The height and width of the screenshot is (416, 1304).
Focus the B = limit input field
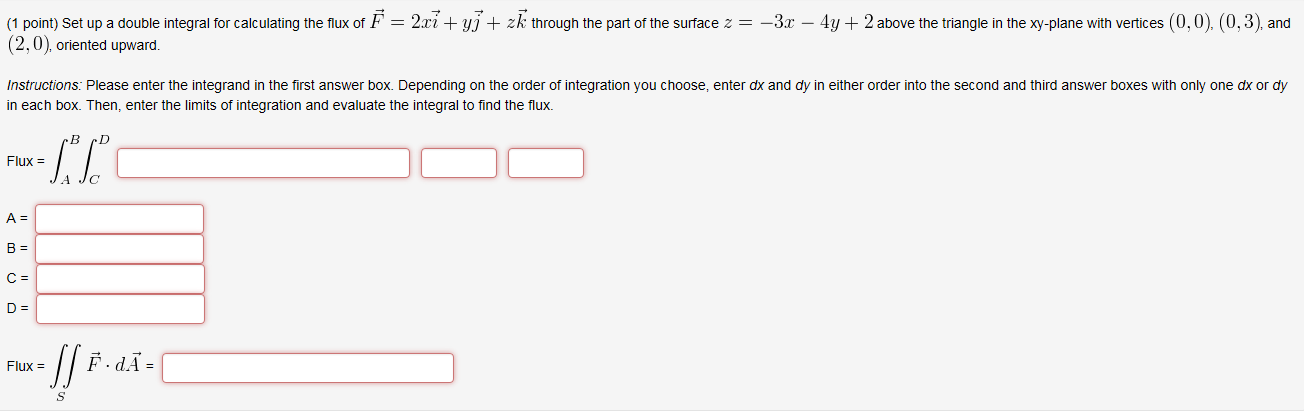pyautogui.click(x=120, y=249)
